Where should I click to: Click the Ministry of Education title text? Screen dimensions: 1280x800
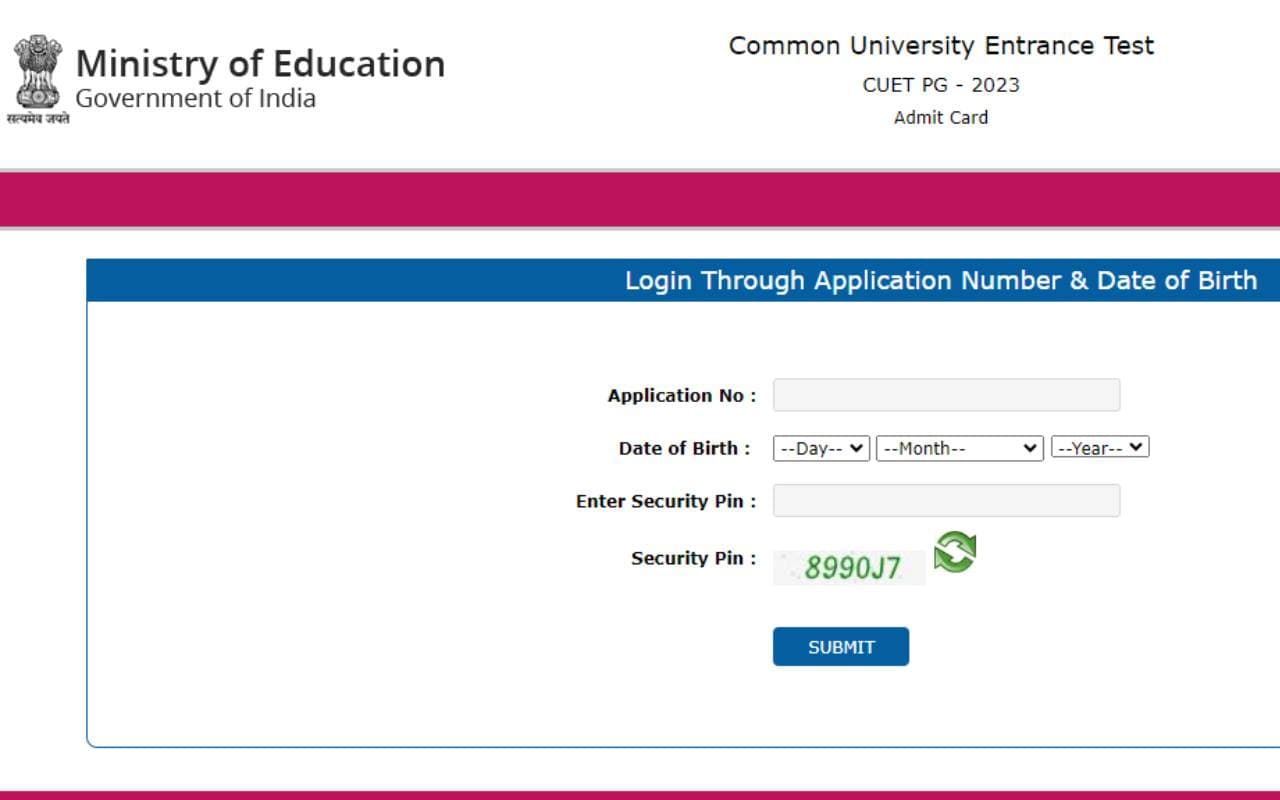pyautogui.click(x=260, y=63)
